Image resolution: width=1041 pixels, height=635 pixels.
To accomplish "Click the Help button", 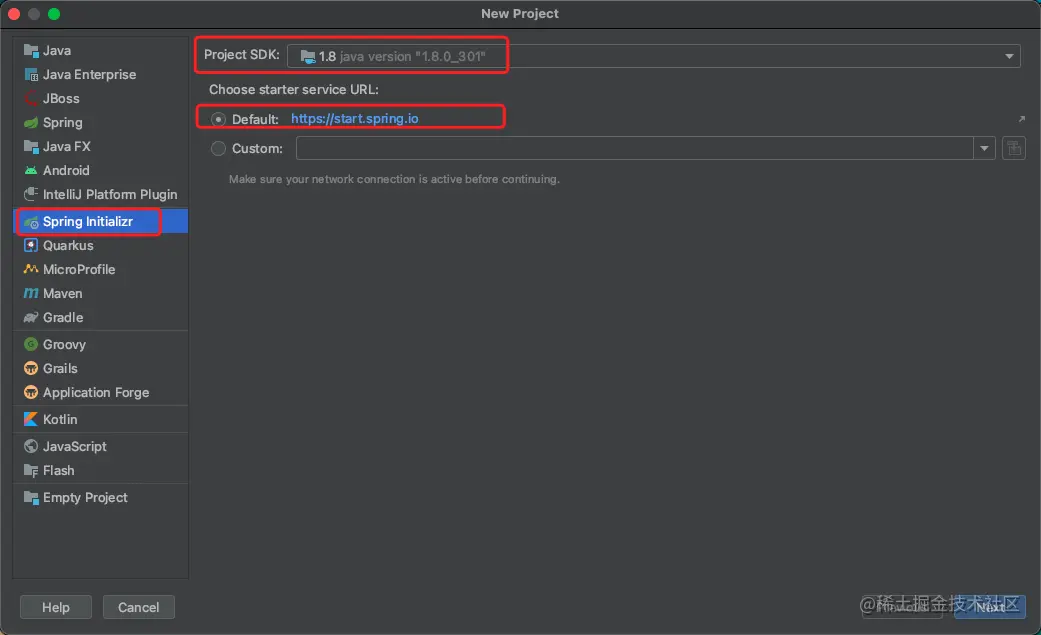I will (x=56, y=607).
